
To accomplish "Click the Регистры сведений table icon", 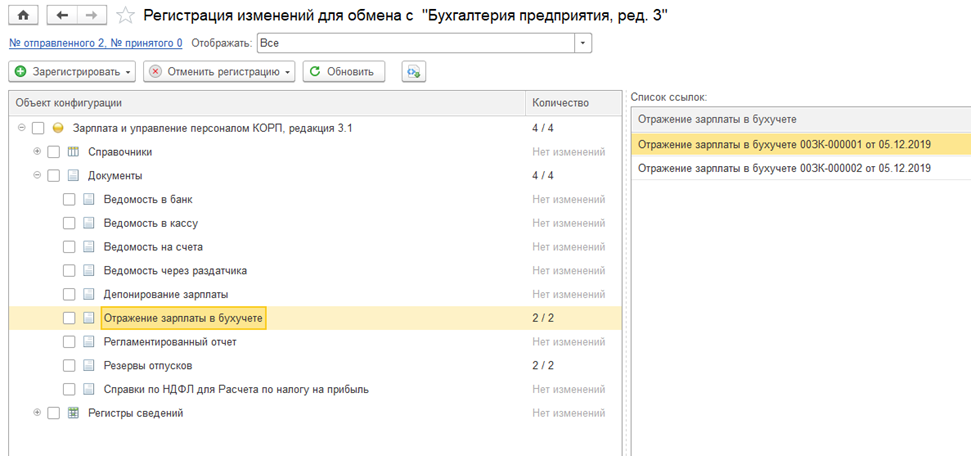I will pyautogui.click(x=73, y=413).
